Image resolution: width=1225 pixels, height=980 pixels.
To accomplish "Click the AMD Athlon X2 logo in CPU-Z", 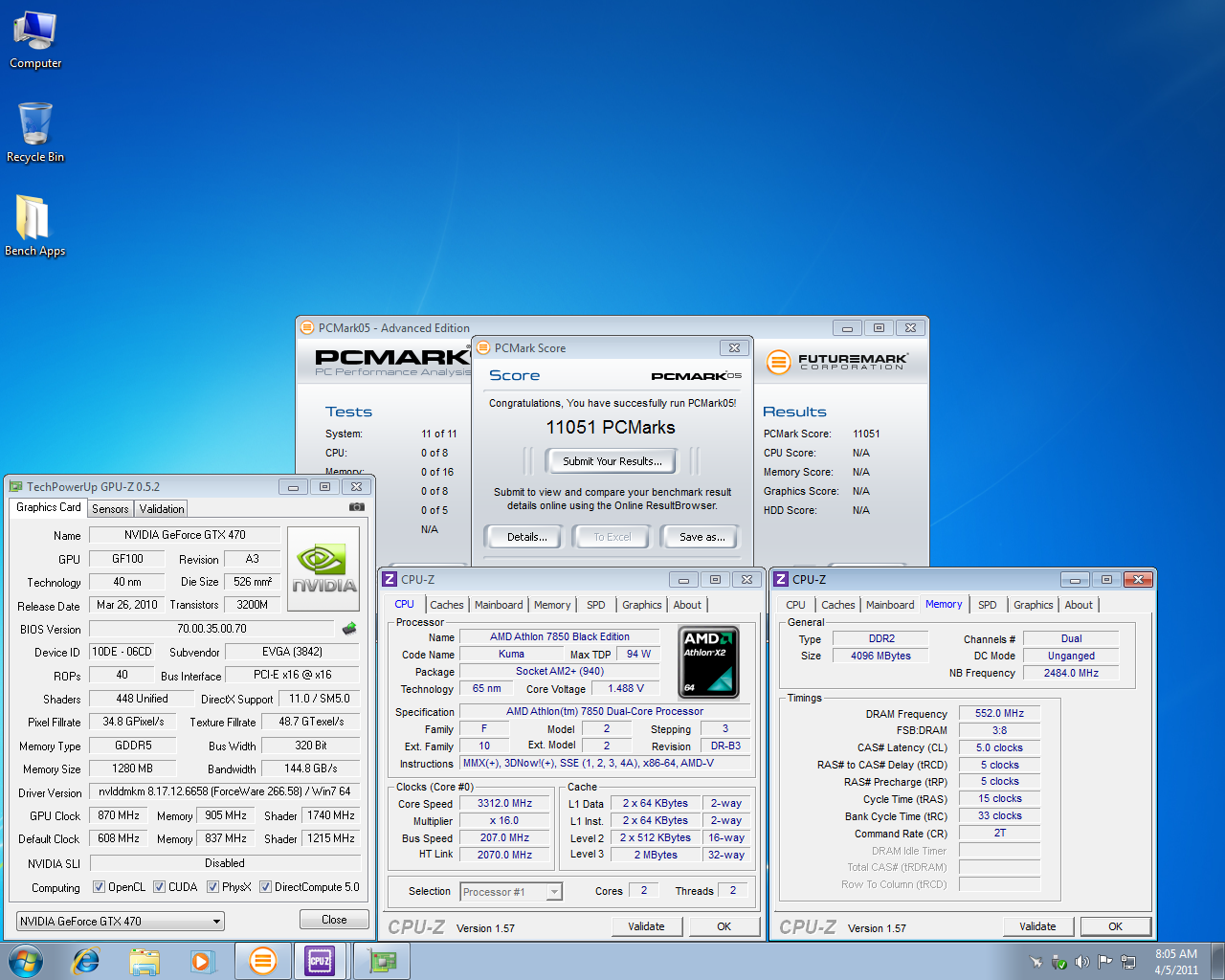I will [x=708, y=660].
